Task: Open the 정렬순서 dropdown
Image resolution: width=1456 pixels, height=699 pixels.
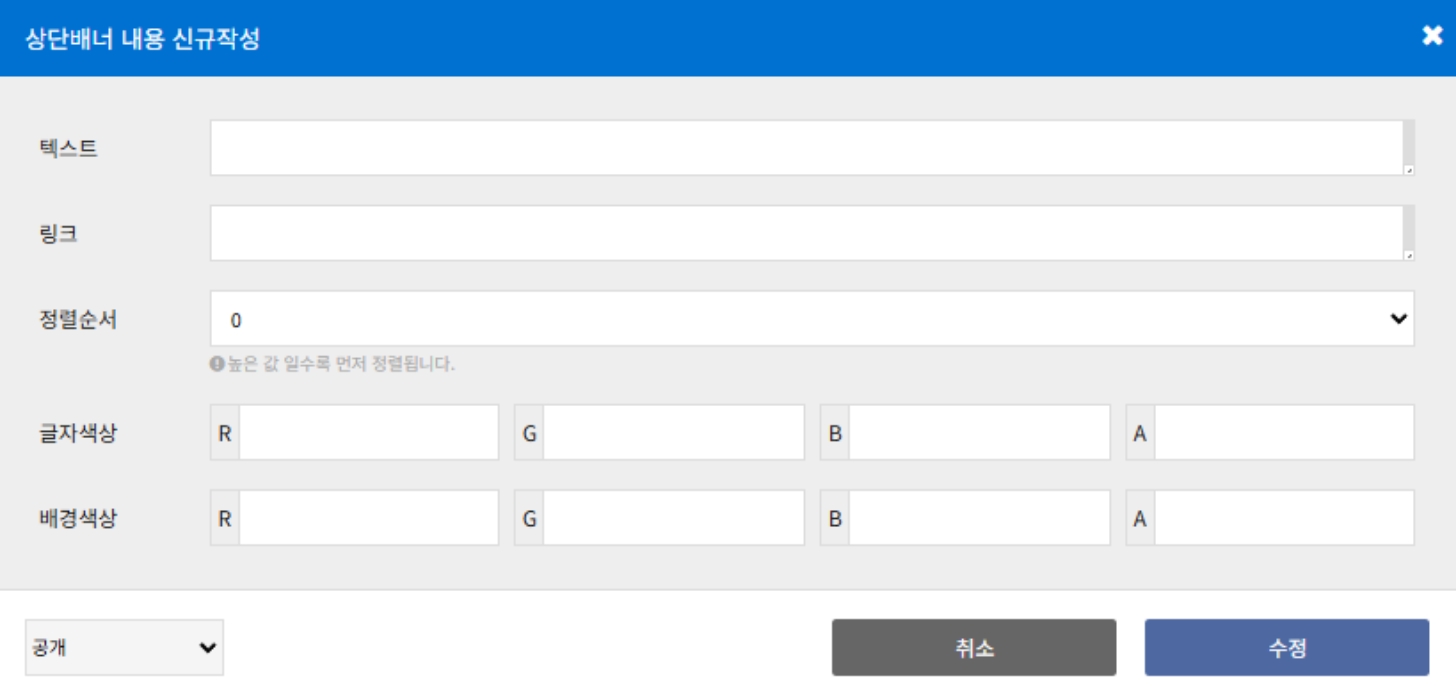Action: click(x=812, y=319)
